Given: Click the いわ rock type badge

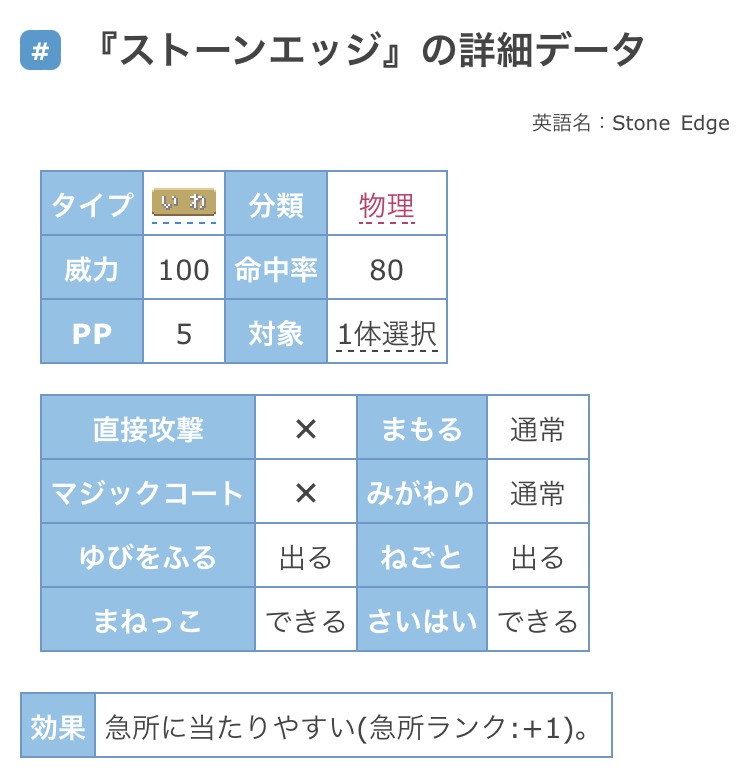Looking at the screenshot, I should [x=184, y=202].
